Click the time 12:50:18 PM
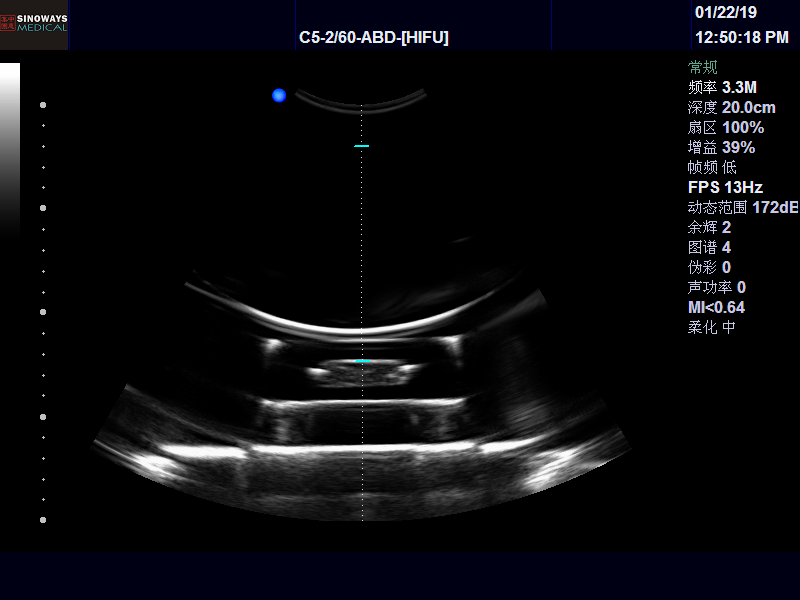 (x=742, y=37)
